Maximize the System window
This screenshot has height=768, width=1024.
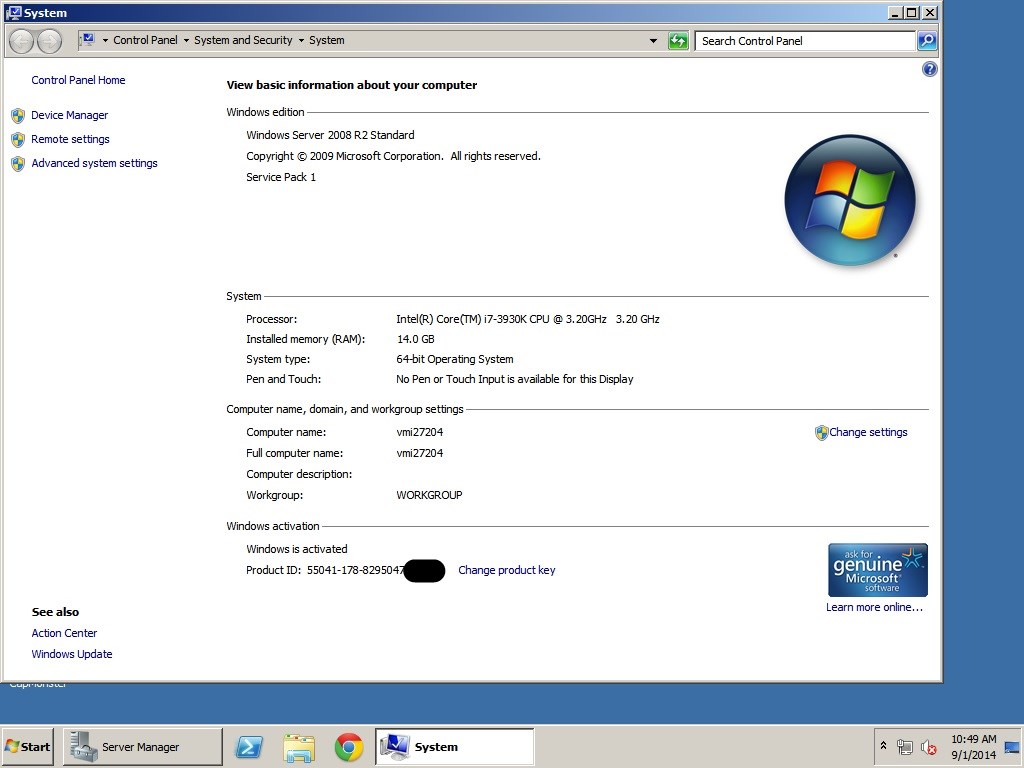click(x=912, y=12)
